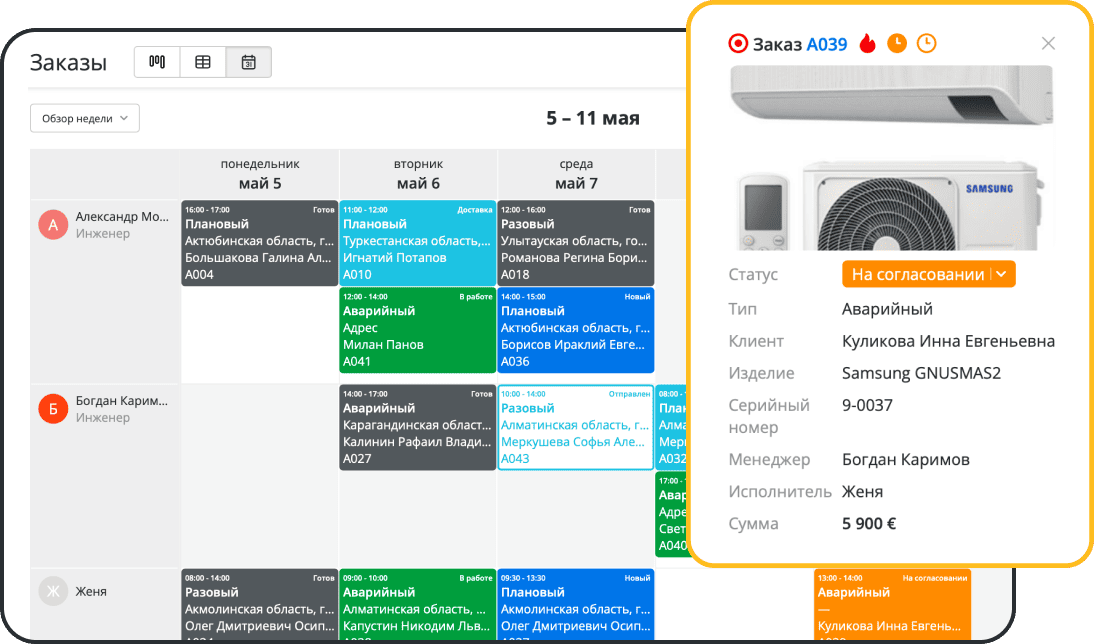Open the Обзор недели dropdown
This screenshot has width=1094, height=644.
point(85,118)
